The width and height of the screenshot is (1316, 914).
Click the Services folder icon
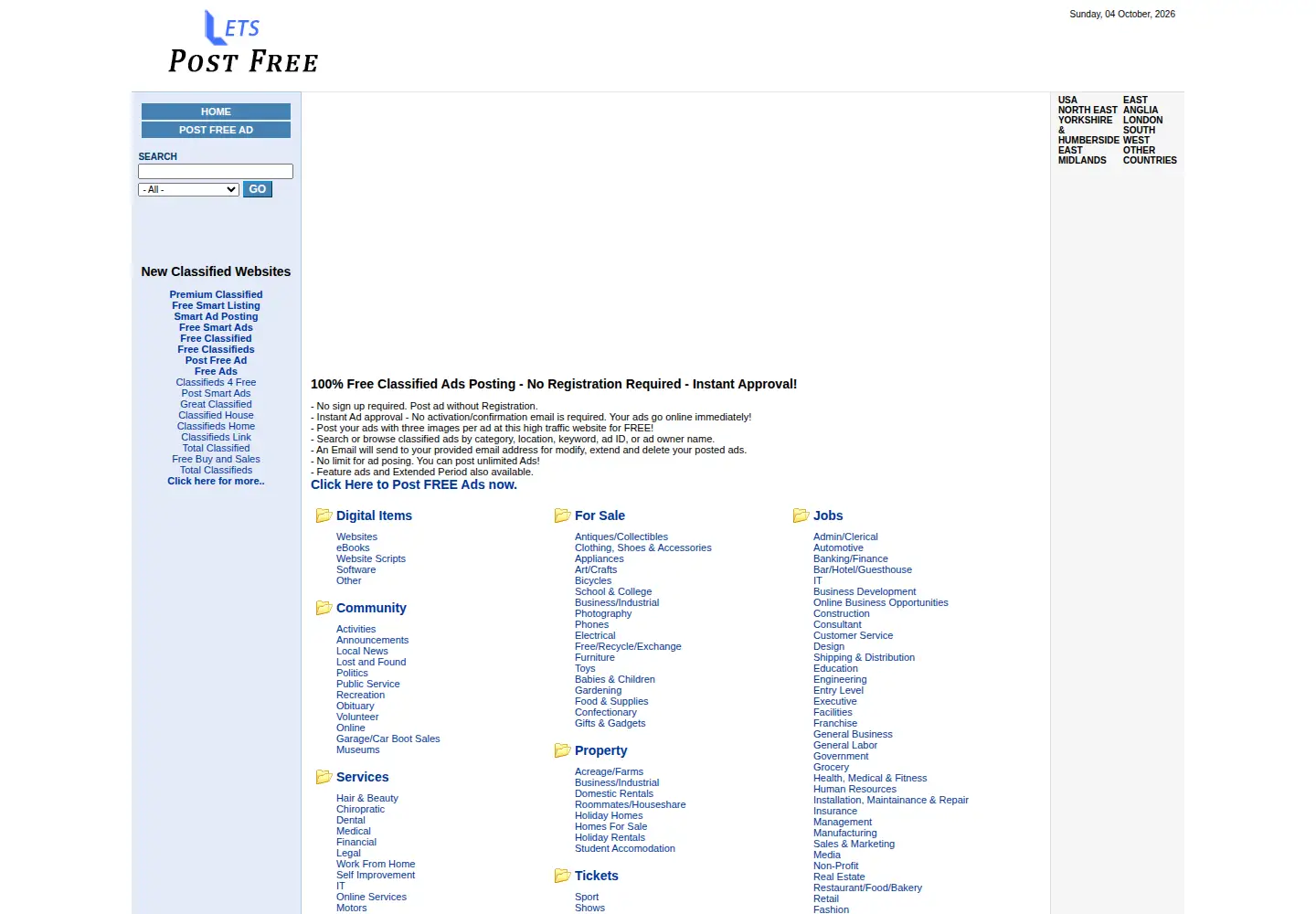coord(324,777)
